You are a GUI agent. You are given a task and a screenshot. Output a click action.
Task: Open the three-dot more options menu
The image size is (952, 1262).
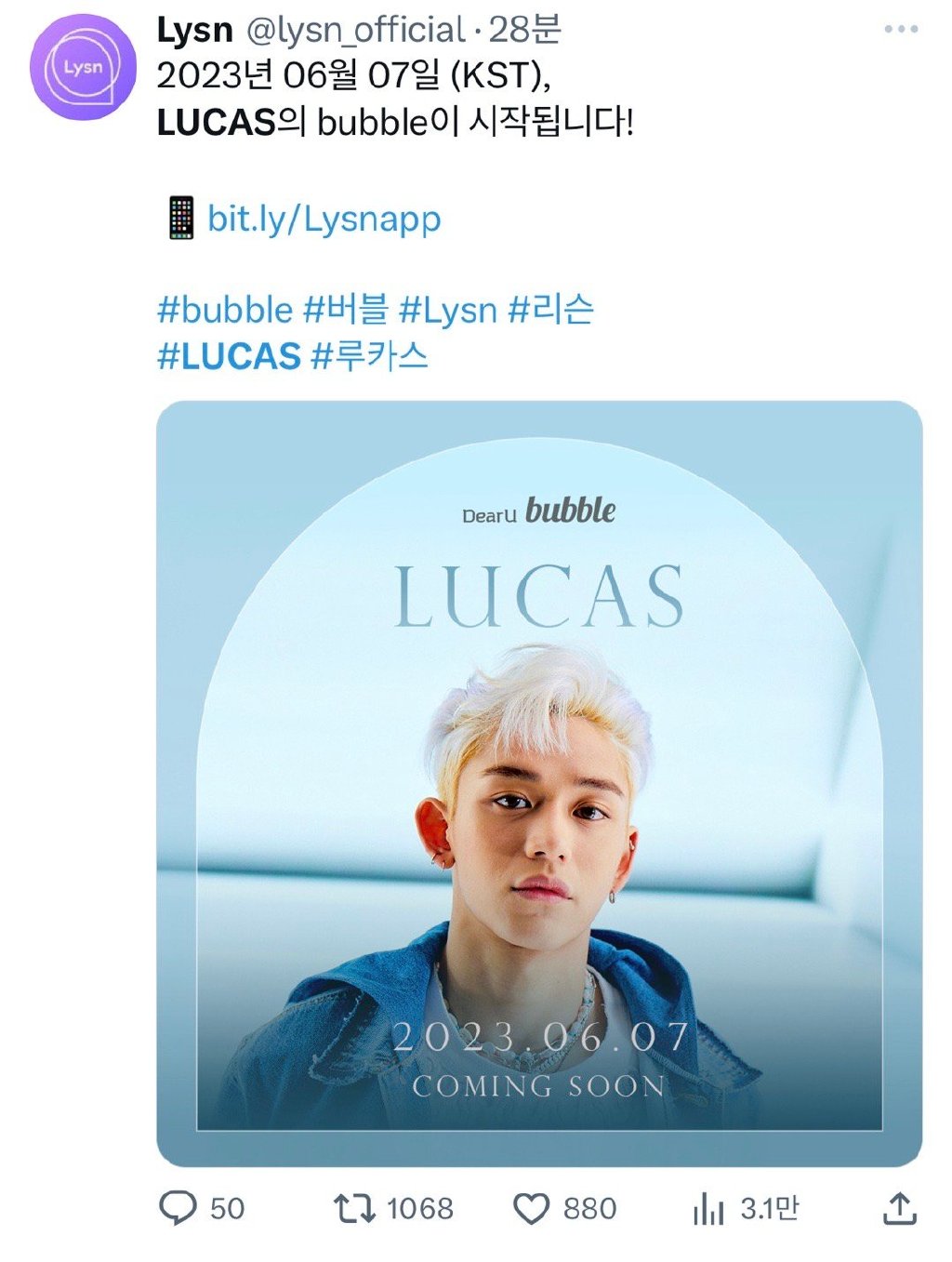(x=901, y=30)
